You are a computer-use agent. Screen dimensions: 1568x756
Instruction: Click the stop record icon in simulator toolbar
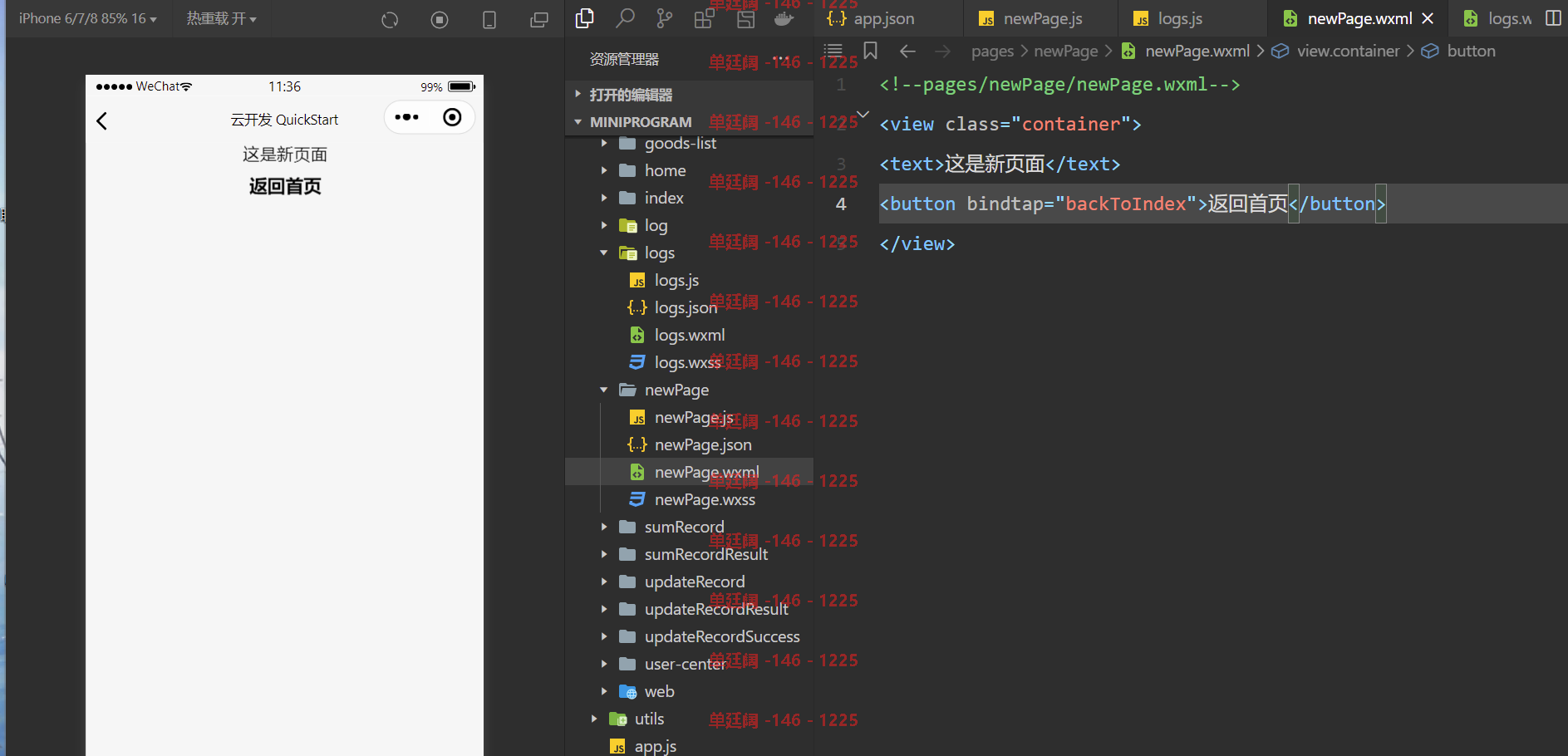(440, 20)
